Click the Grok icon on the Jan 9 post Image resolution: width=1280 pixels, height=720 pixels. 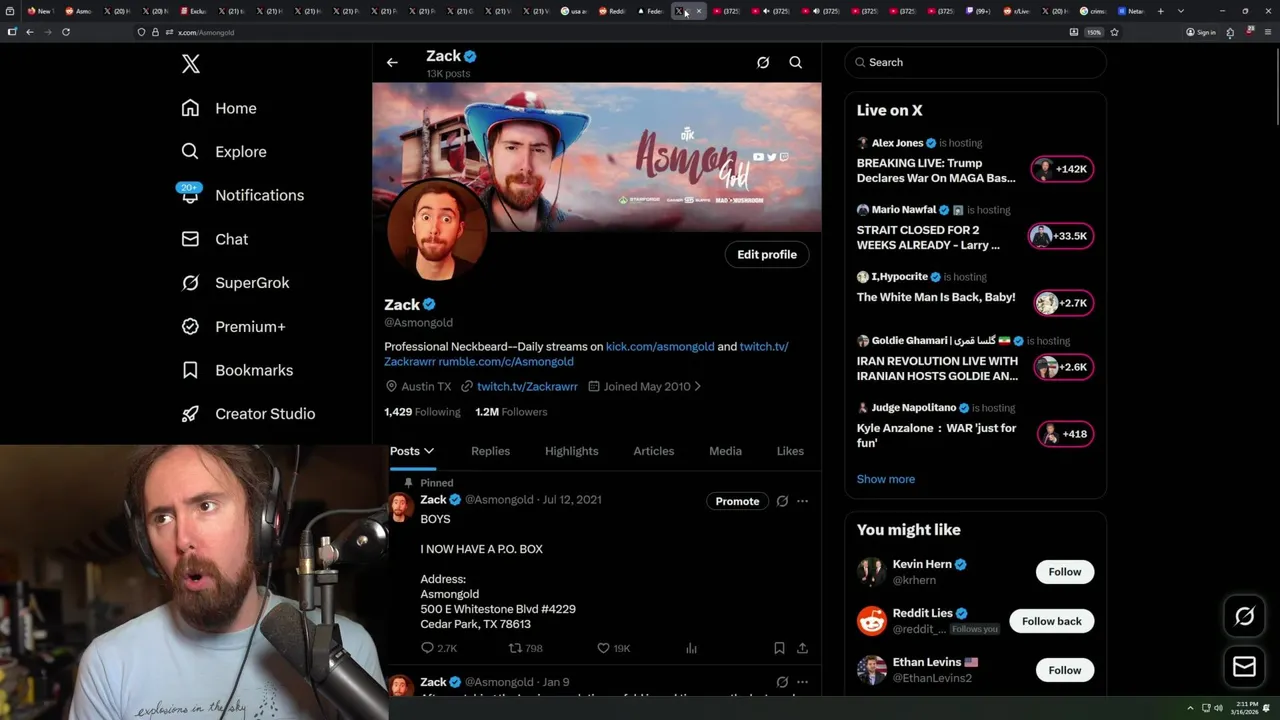click(782, 682)
